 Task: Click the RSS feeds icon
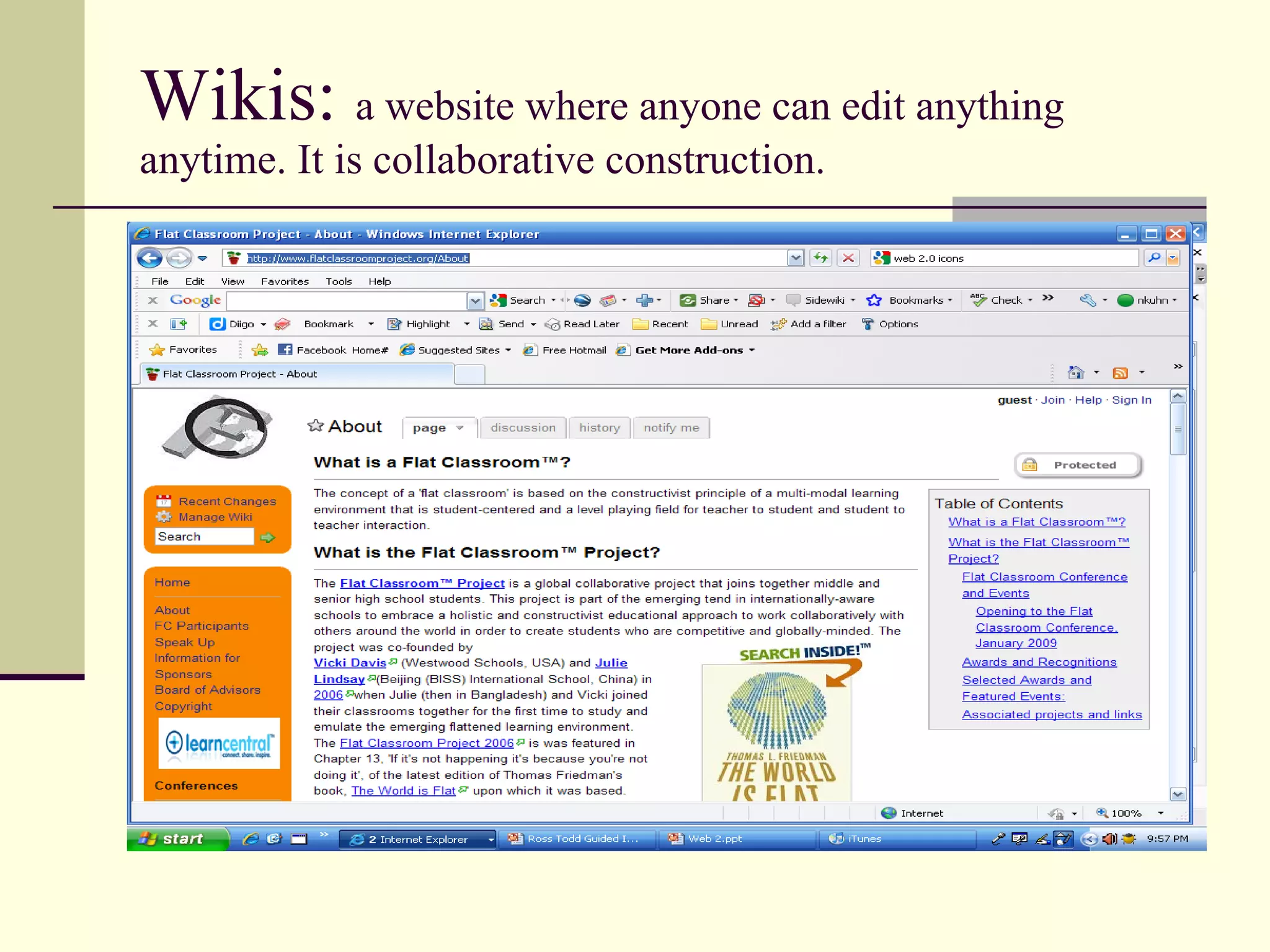[x=1120, y=373]
